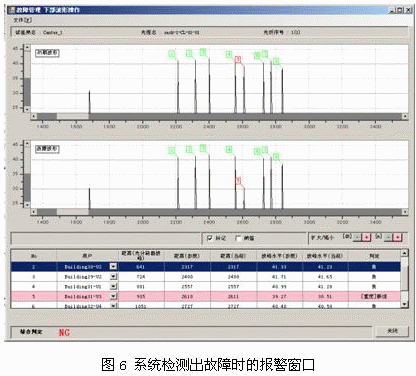416x376 pixels.
Task: Select red marker 5 in upper waveform
Action: tap(238, 59)
